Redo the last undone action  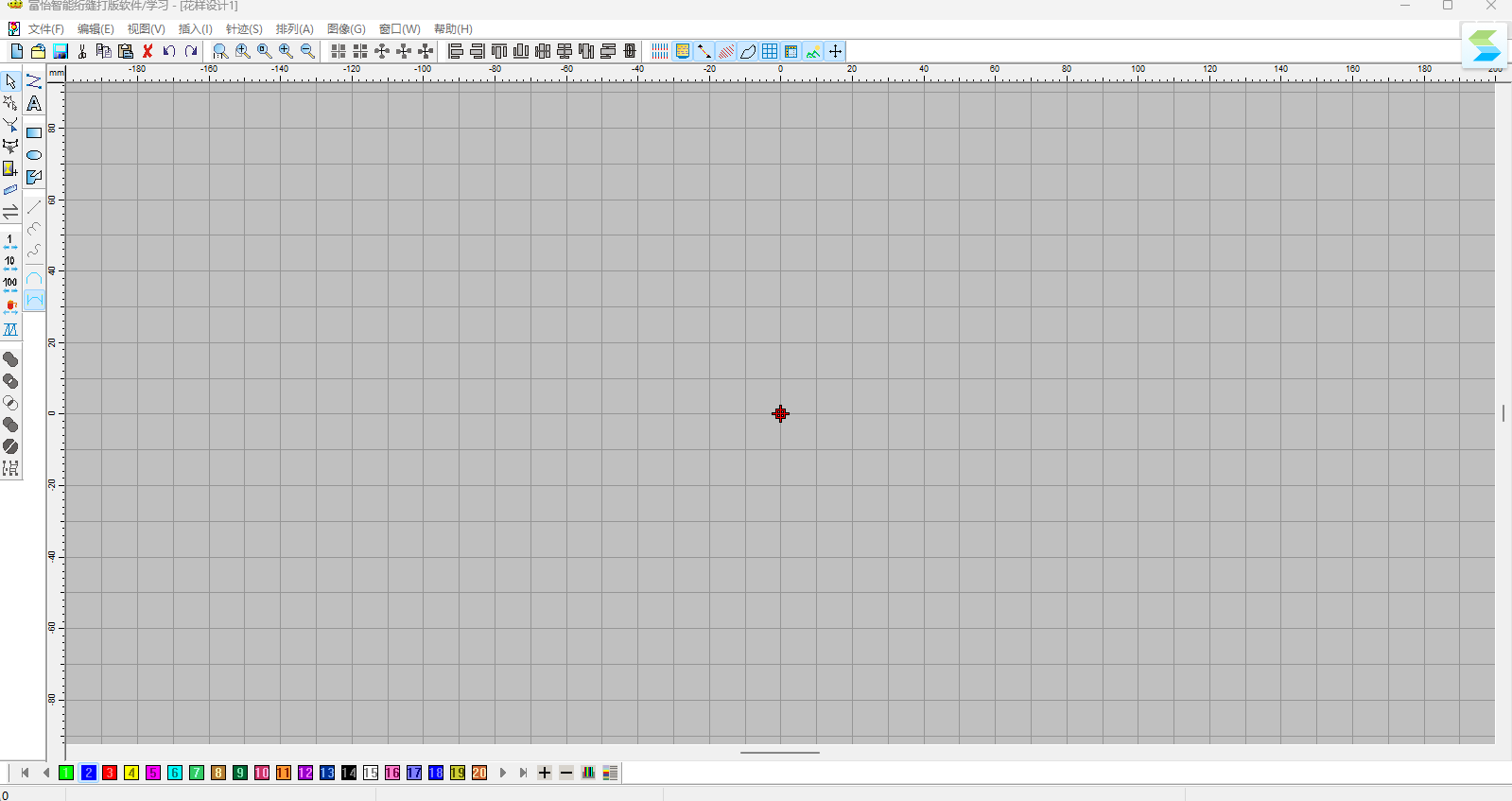191,51
